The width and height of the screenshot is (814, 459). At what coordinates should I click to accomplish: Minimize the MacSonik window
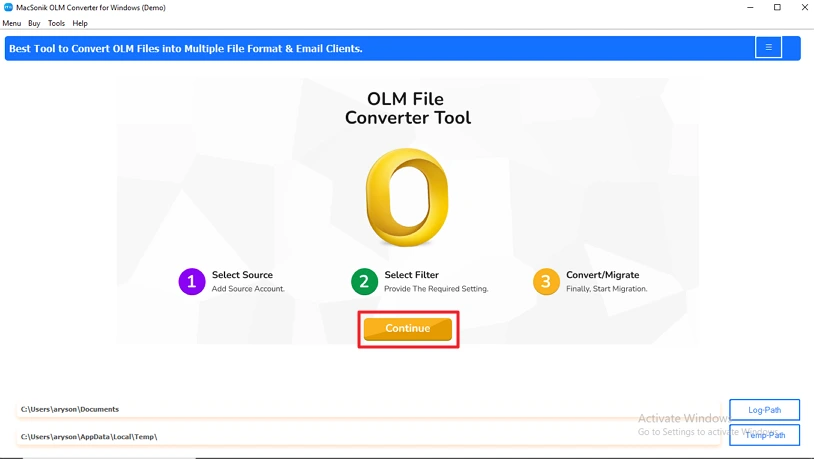click(x=750, y=7)
